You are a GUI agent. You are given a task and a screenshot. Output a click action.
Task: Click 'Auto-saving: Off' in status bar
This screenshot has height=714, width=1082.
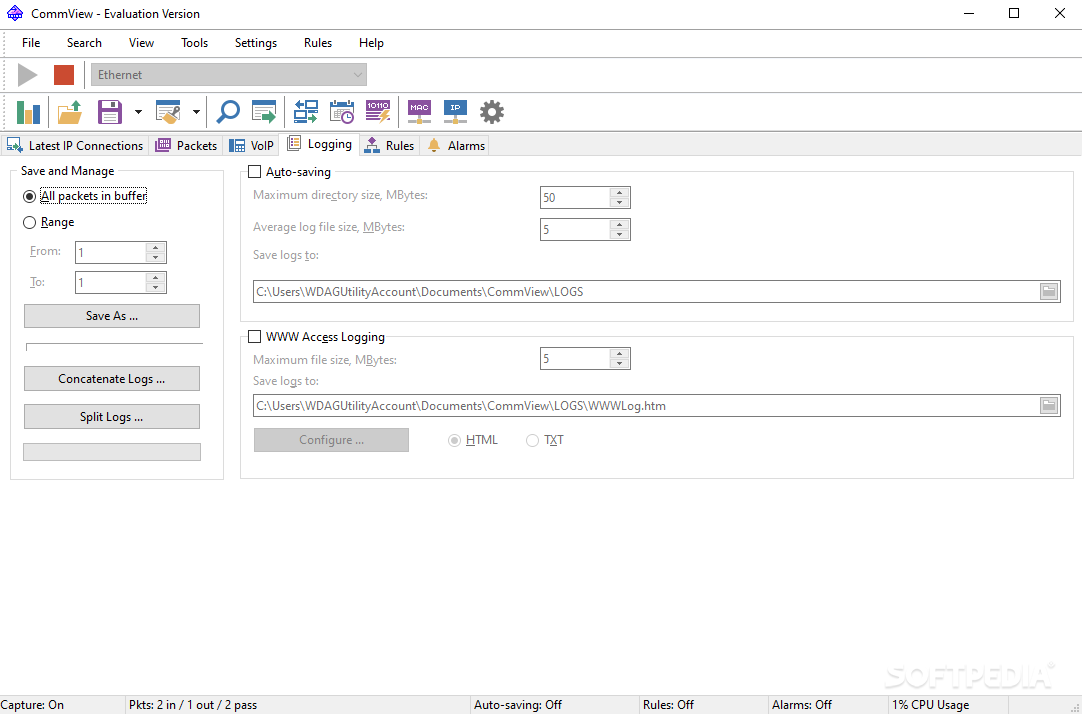click(518, 705)
